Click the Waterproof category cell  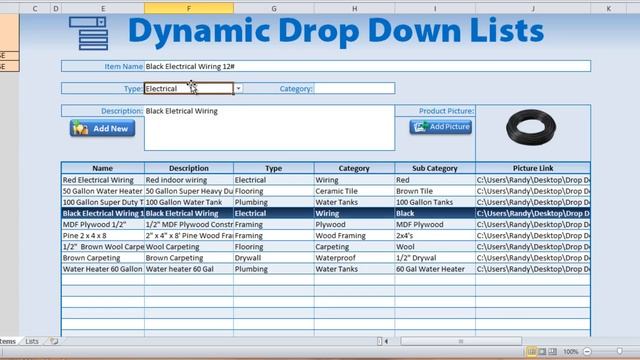354,258
